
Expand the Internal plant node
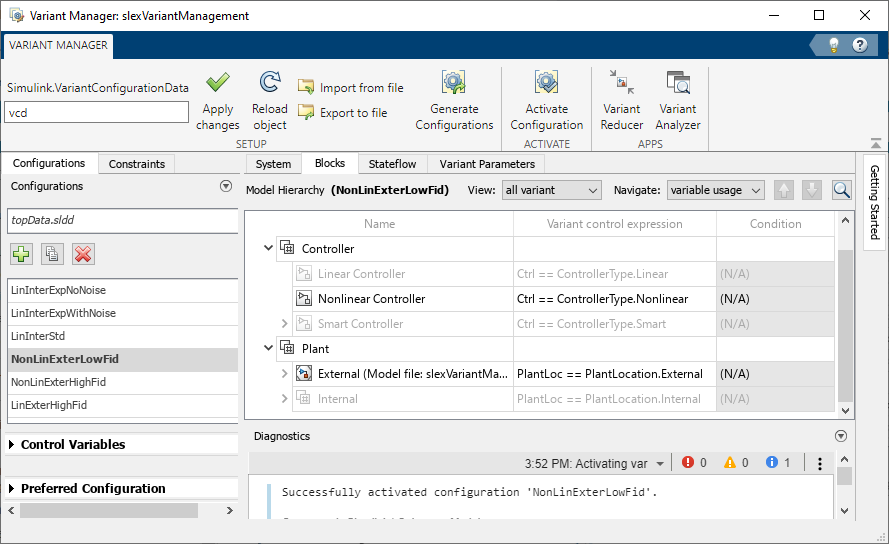point(285,399)
